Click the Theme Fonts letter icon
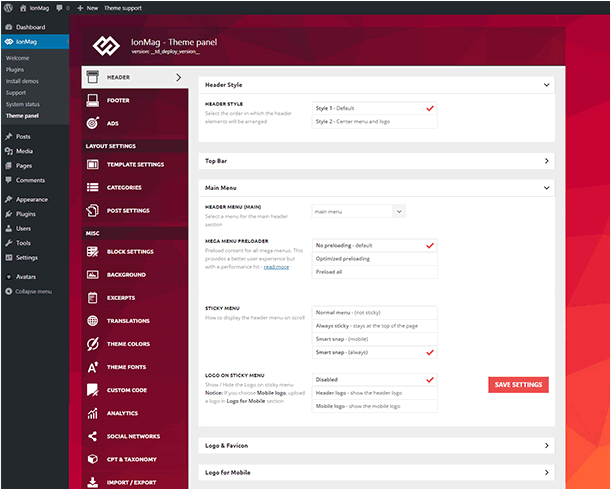Image resolution: width=611 pixels, height=489 pixels. [93, 367]
